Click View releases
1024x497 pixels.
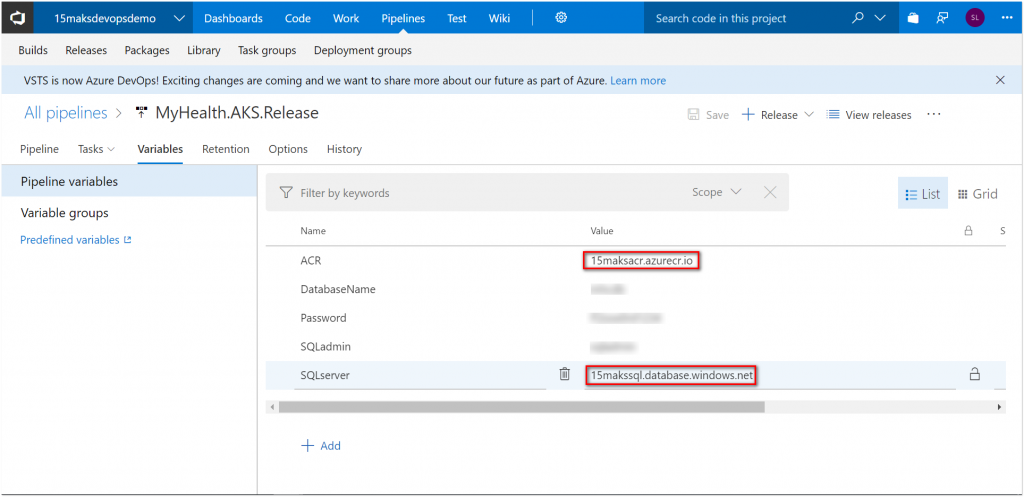(x=869, y=115)
